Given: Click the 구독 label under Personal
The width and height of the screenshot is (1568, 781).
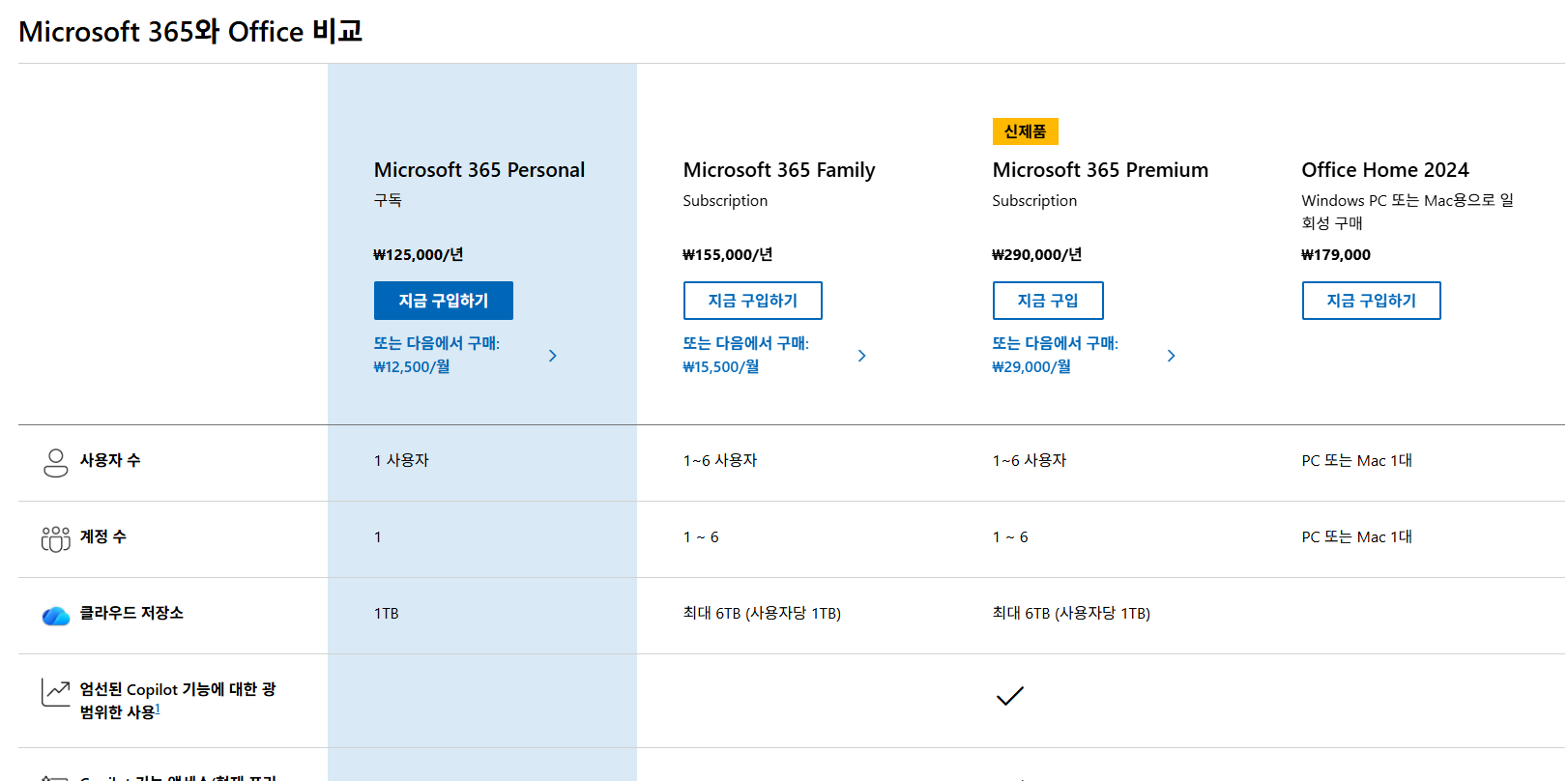Looking at the screenshot, I should click(x=388, y=200).
